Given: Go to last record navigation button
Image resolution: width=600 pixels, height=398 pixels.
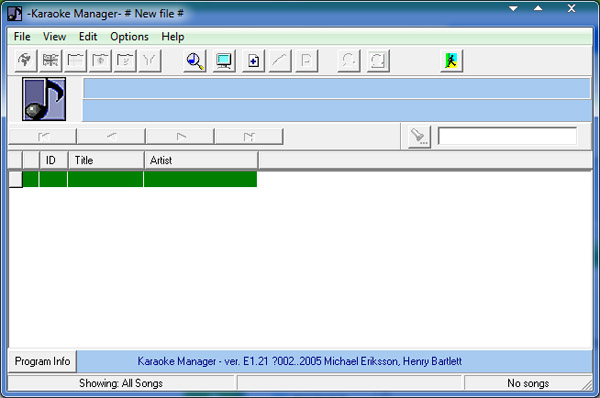Looking at the screenshot, I should pyautogui.click(x=249, y=136).
